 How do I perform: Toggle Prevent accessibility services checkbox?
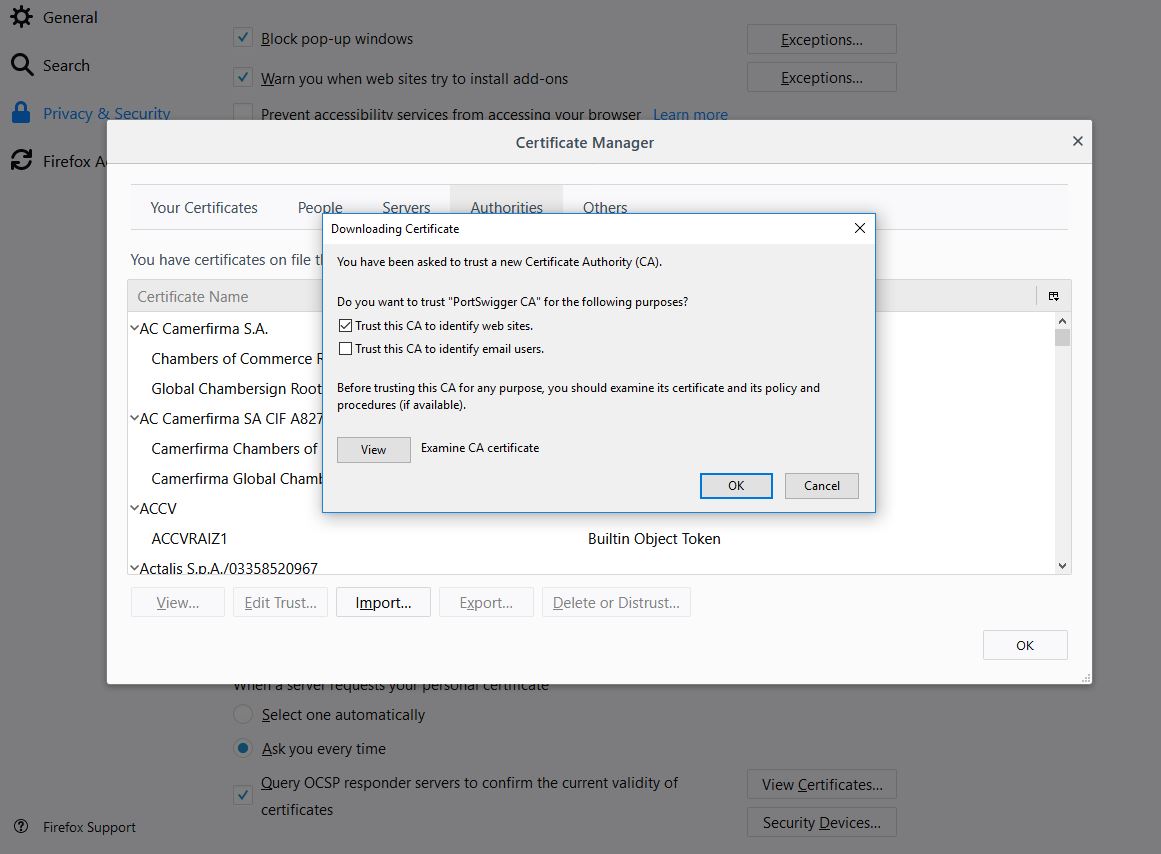(242, 113)
